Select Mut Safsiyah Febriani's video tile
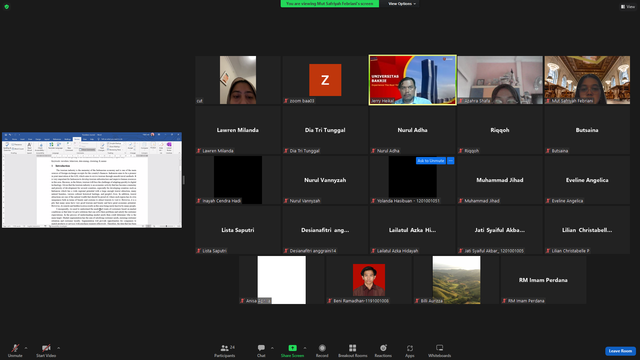The height and width of the screenshot is (360, 640). [x=587, y=80]
